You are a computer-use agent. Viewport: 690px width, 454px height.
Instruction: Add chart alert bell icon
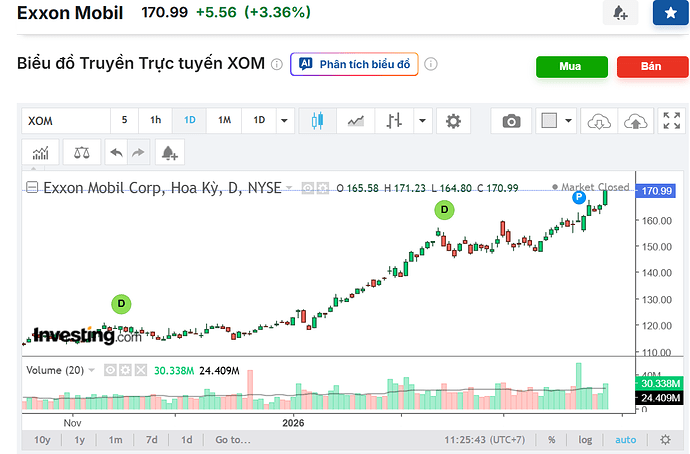170,153
